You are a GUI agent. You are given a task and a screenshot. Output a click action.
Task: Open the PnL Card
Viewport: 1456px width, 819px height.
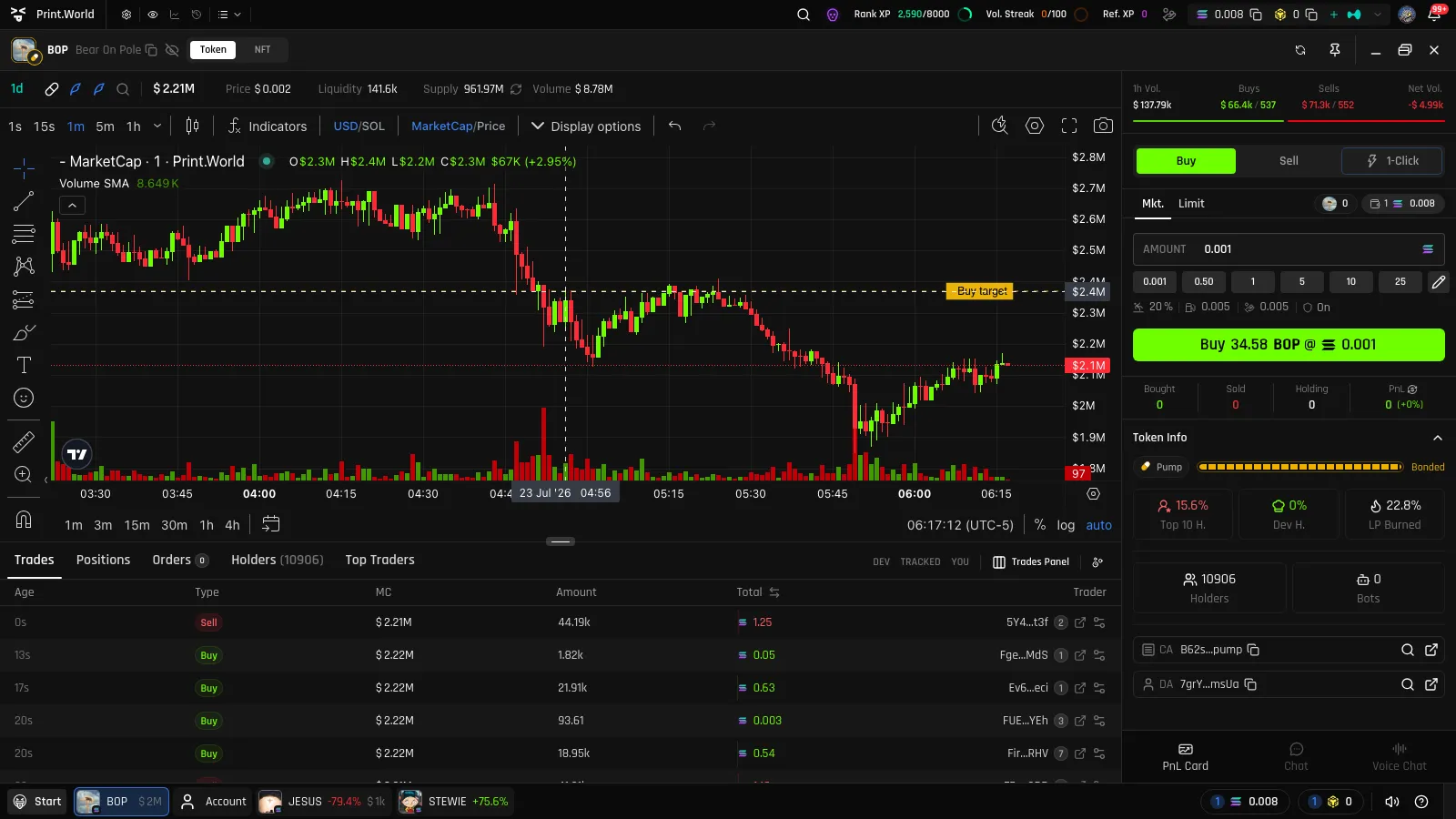tap(1185, 757)
